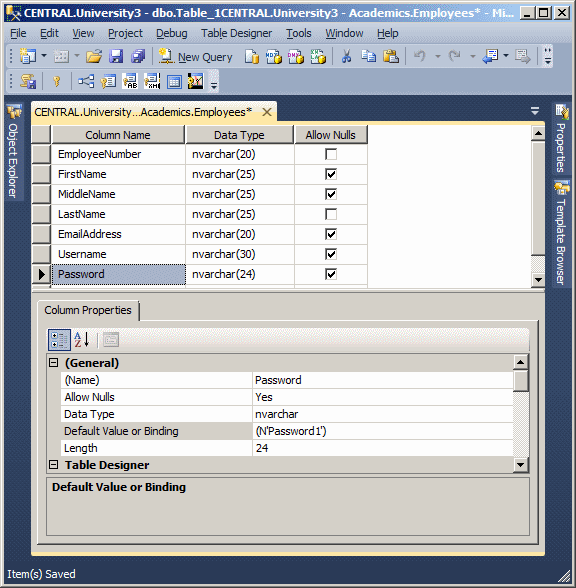Collapse the Table Designer properties section
Viewport: 576px width, 588px height.
click(54, 465)
